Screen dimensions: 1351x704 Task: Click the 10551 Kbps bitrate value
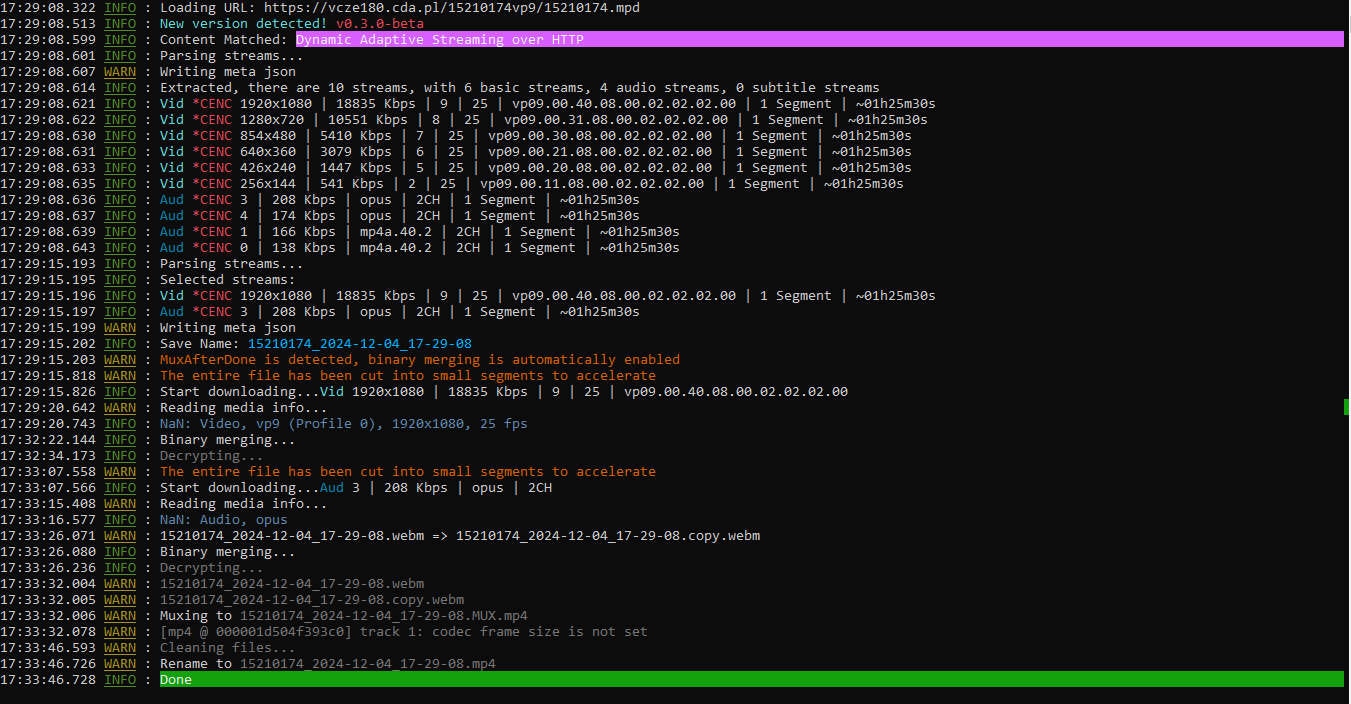(x=368, y=120)
